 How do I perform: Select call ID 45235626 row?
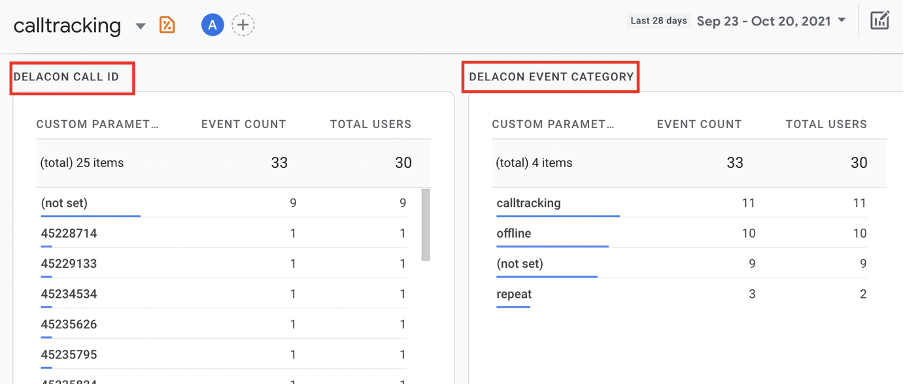pos(224,324)
